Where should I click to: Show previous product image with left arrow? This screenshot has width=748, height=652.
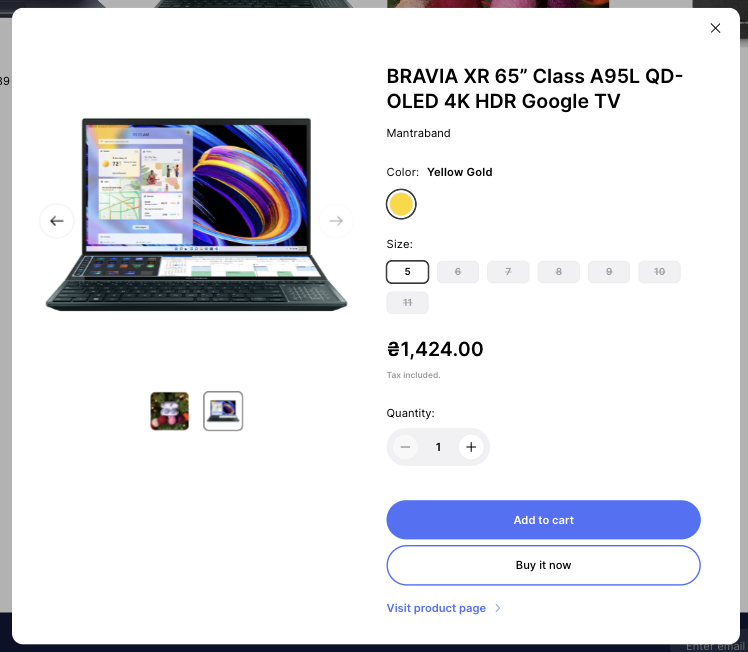57,221
